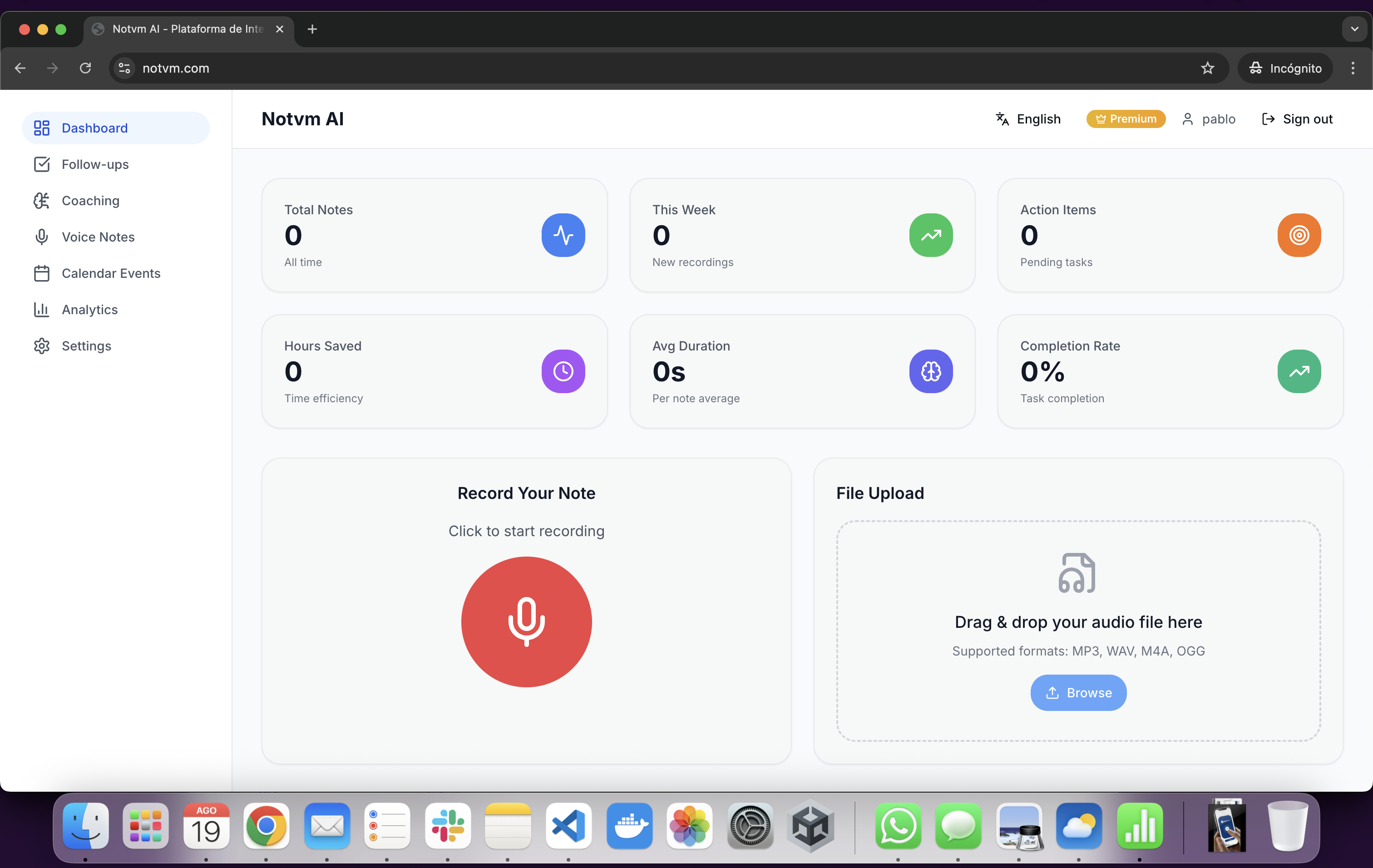Click the browser forward arrow
This screenshot has width=1373, height=868.
(53, 68)
